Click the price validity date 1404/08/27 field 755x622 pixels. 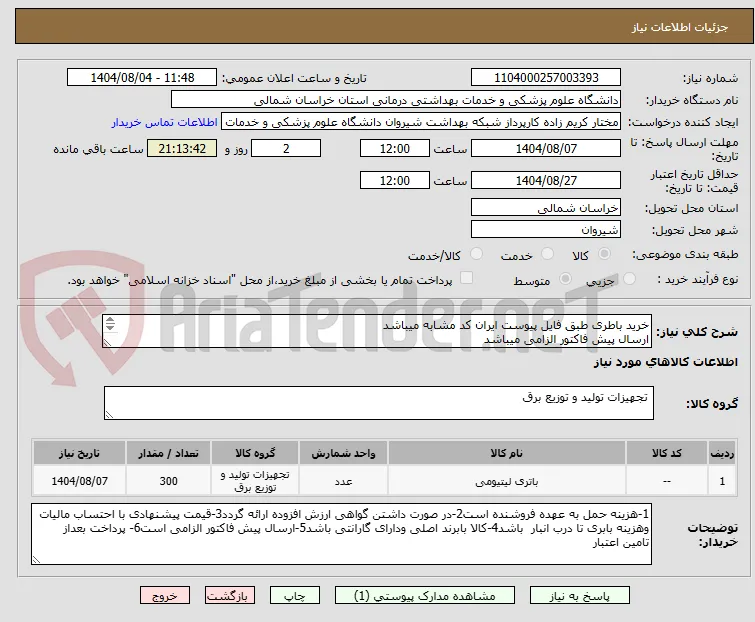pos(546,181)
